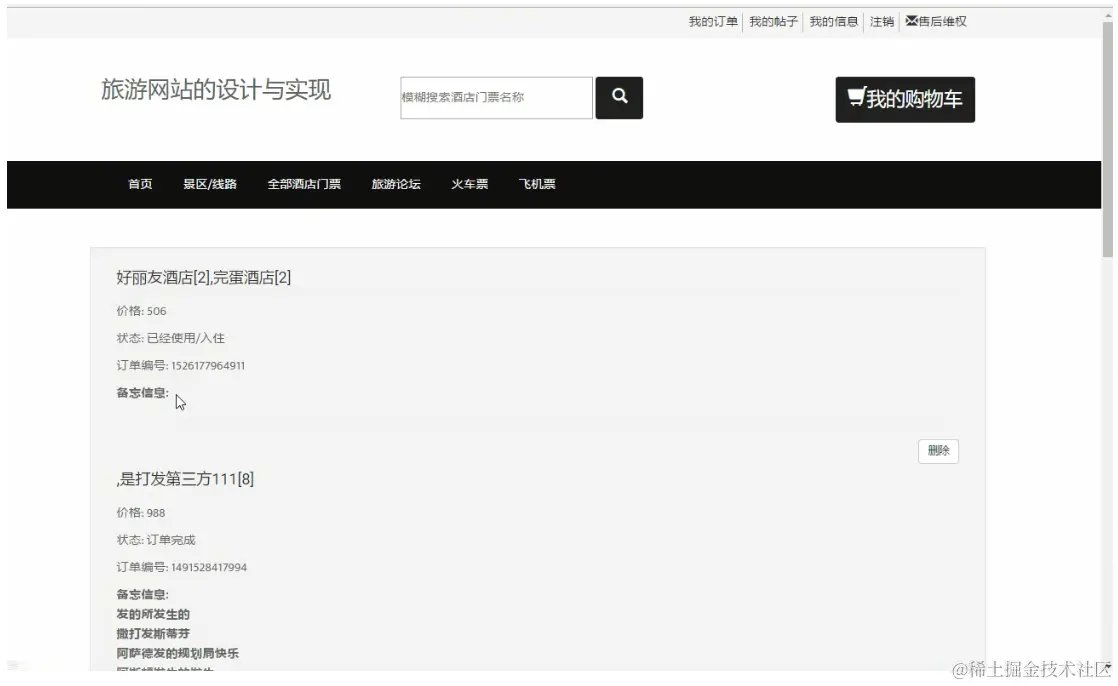This screenshot has width=1118, height=686.
Task: Click site title 旅游网站的设计与实现
Action: click(216, 90)
